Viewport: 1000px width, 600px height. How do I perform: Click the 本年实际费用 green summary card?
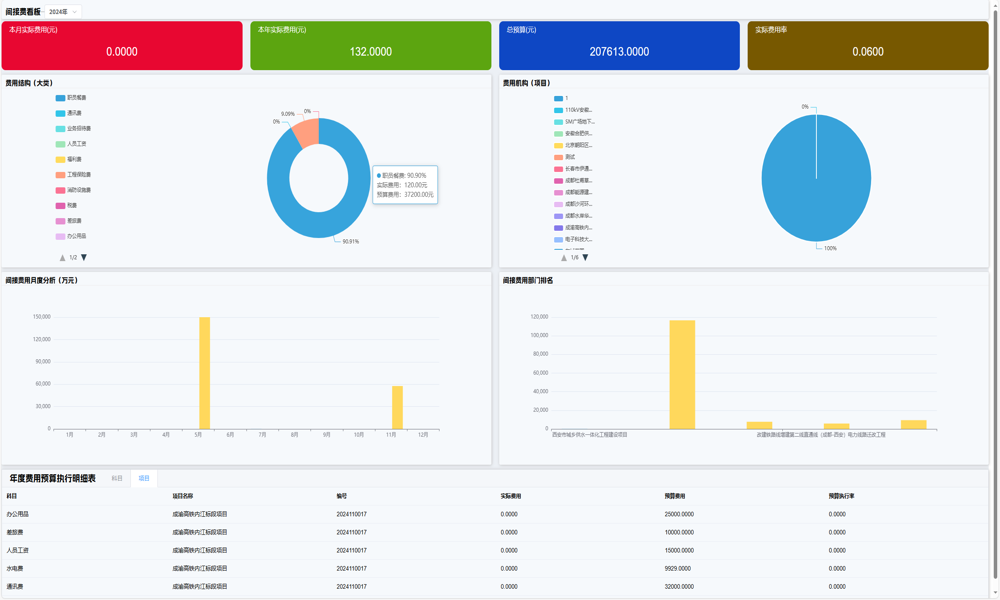coord(370,46)
